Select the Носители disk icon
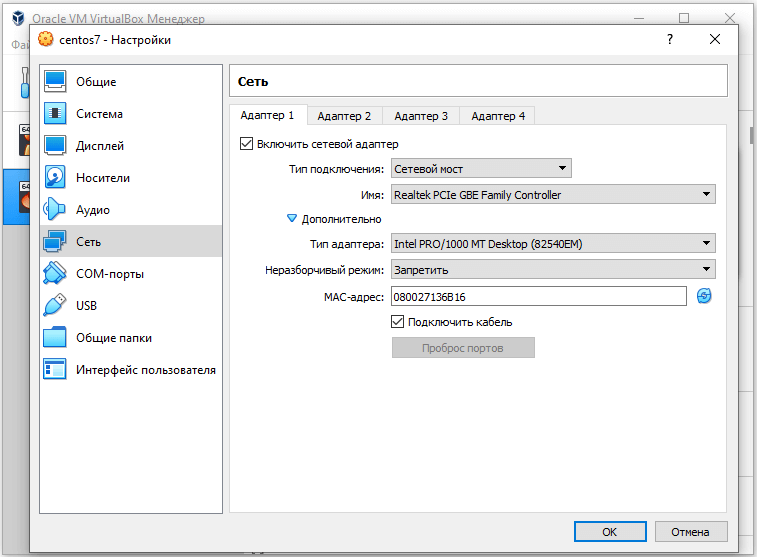Screen dimensions: 757x557 pyautogui.click(x=55, y=178)
